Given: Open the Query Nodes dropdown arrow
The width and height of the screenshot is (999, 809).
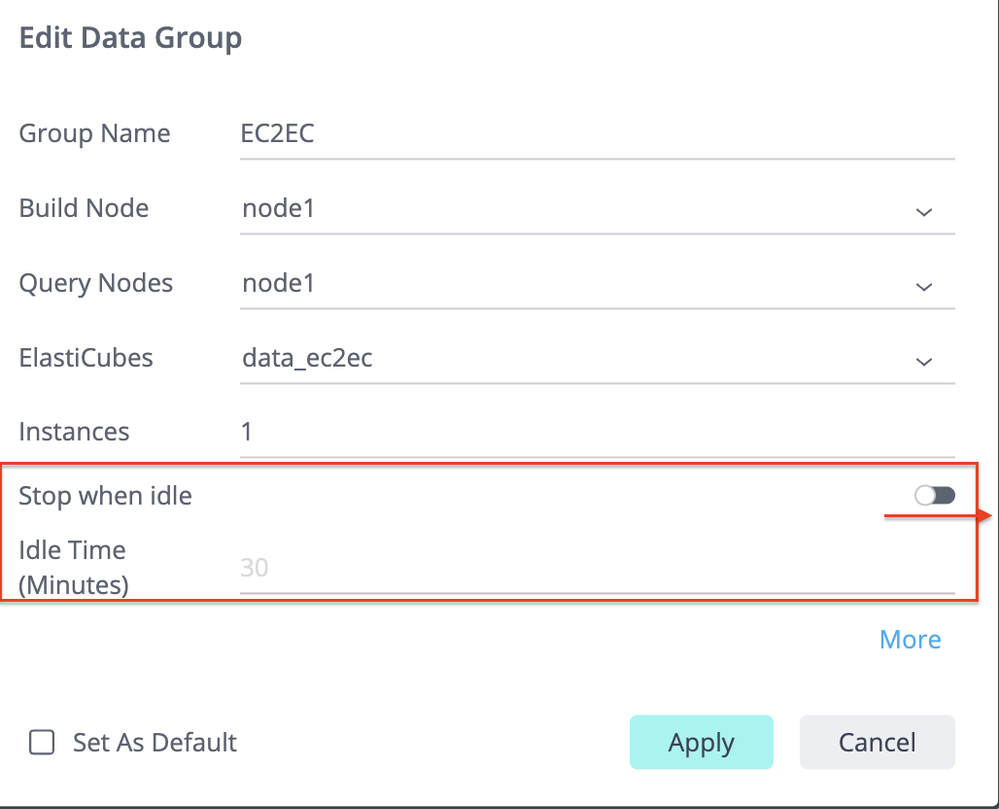Looking at the screenshot, I should click(x=924, y=286).
